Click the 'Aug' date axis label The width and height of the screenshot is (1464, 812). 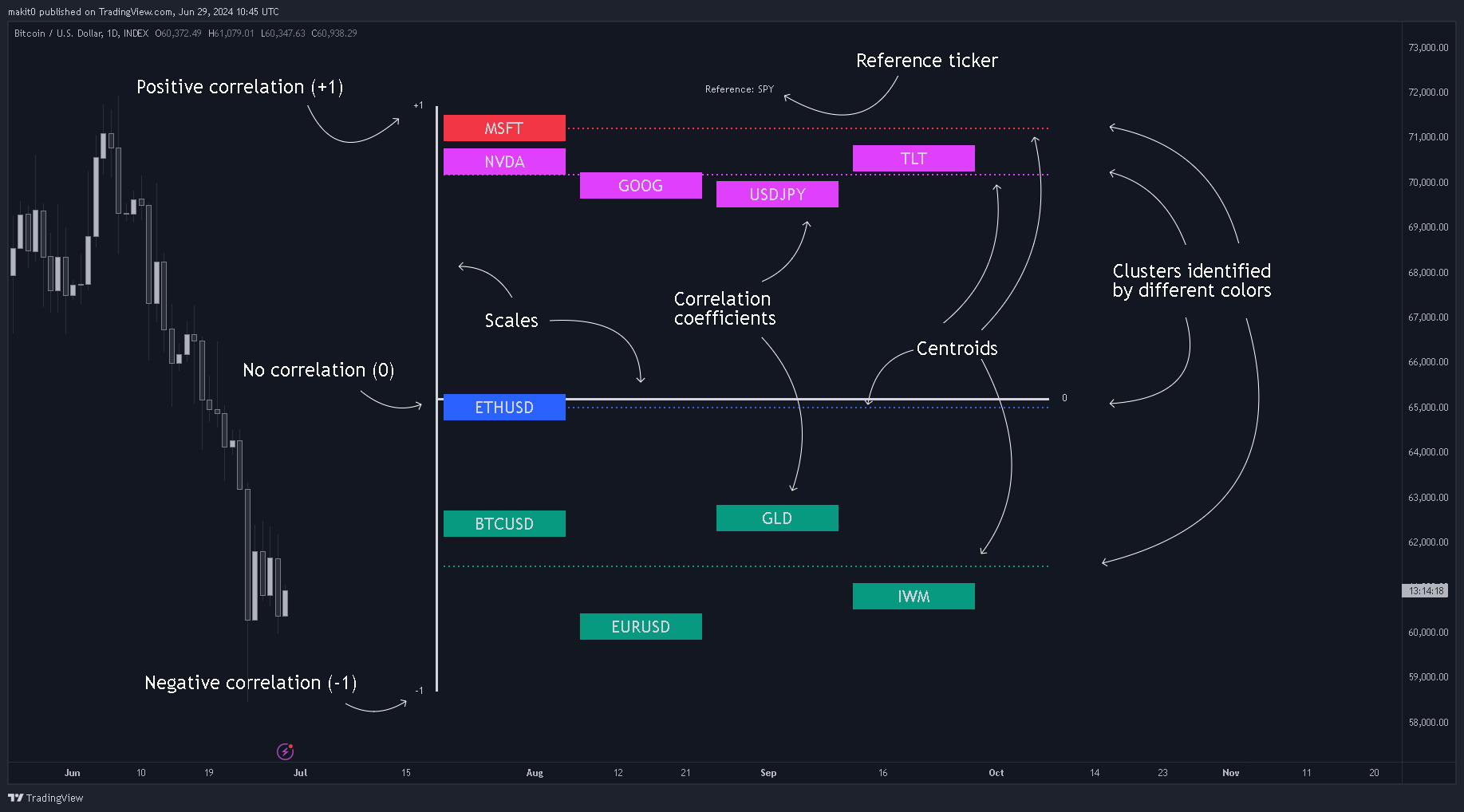click(535, 773)
